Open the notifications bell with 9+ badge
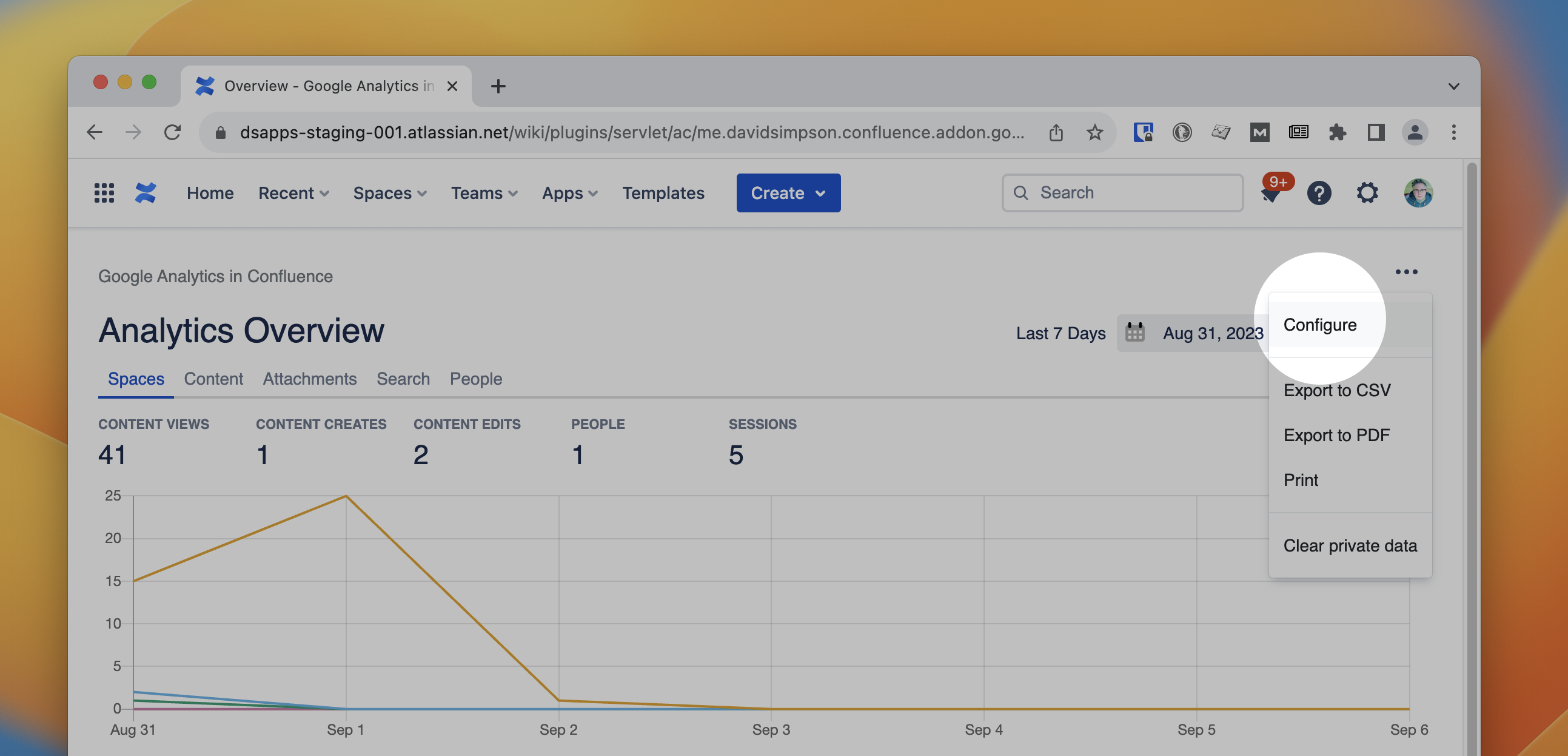The image size is (1568, 756). click(x=1271, y=194)
